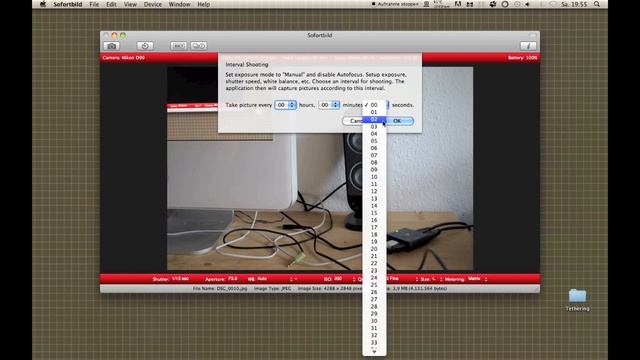Open the Tethering folder on desktop
The image size is (640, 360).
(578, 299)
